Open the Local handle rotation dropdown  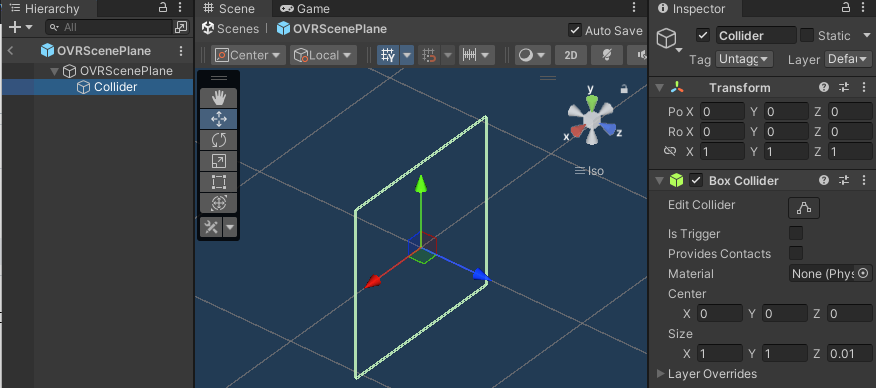323,55
